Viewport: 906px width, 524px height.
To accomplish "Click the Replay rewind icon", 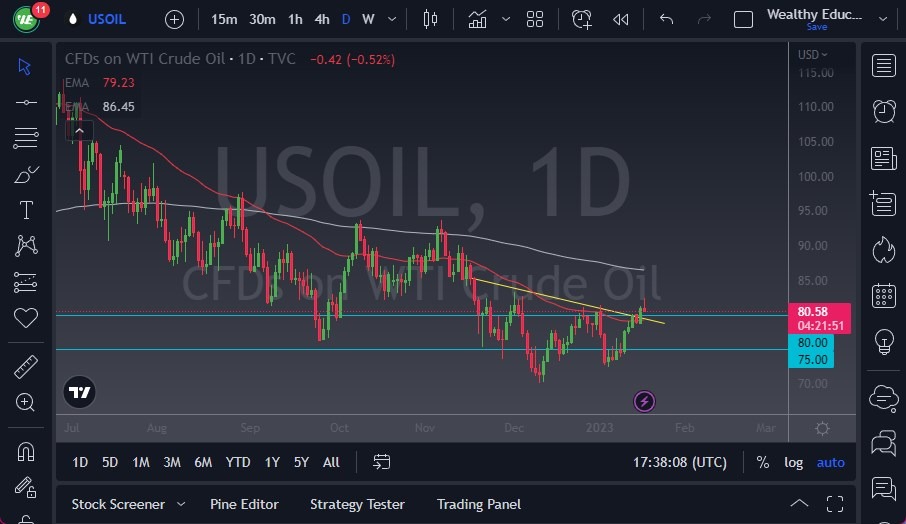I will 621,19.
